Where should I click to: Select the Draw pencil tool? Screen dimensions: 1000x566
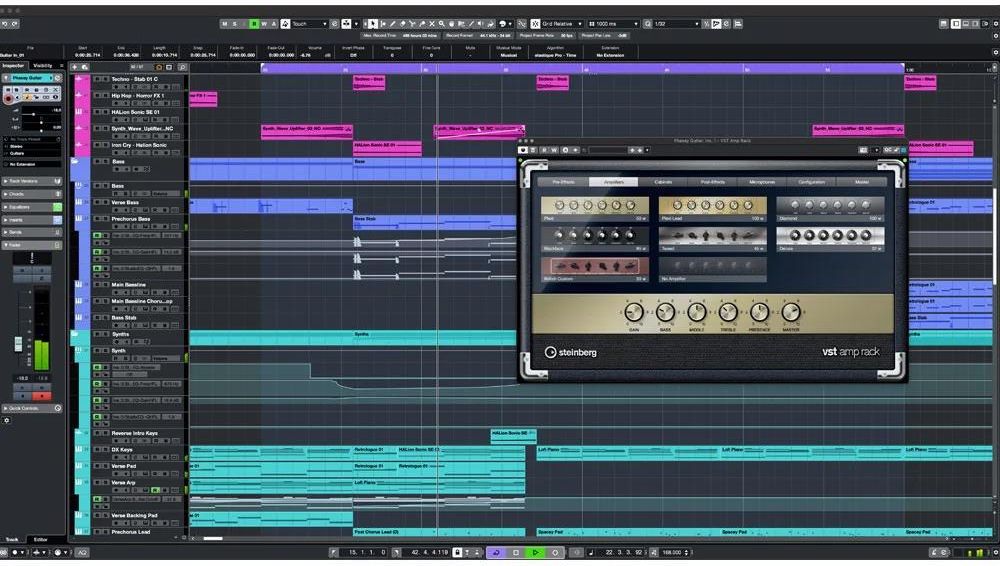(392, 24)
